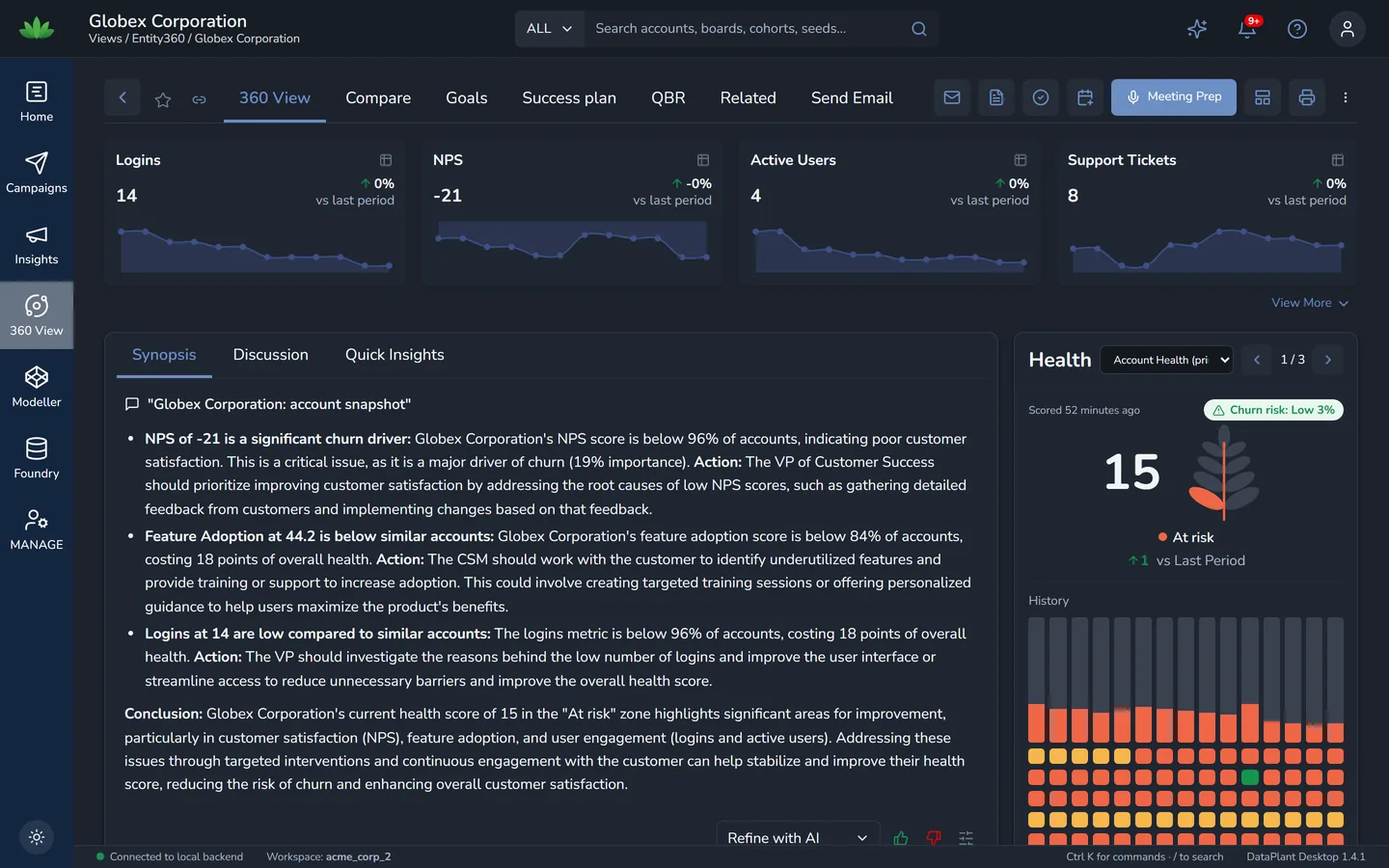1389x868 pixels.
Task: Open Campaigns in the sidebar
Action: click(x=37, y=174)
